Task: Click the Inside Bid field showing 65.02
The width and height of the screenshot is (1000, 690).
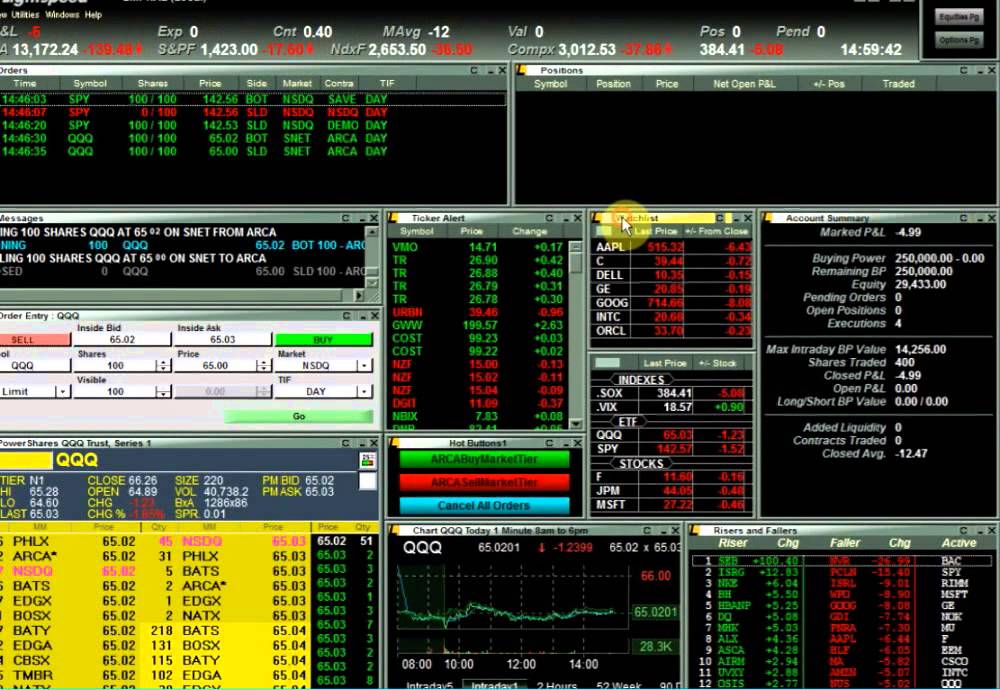Action: pos(122,339)
